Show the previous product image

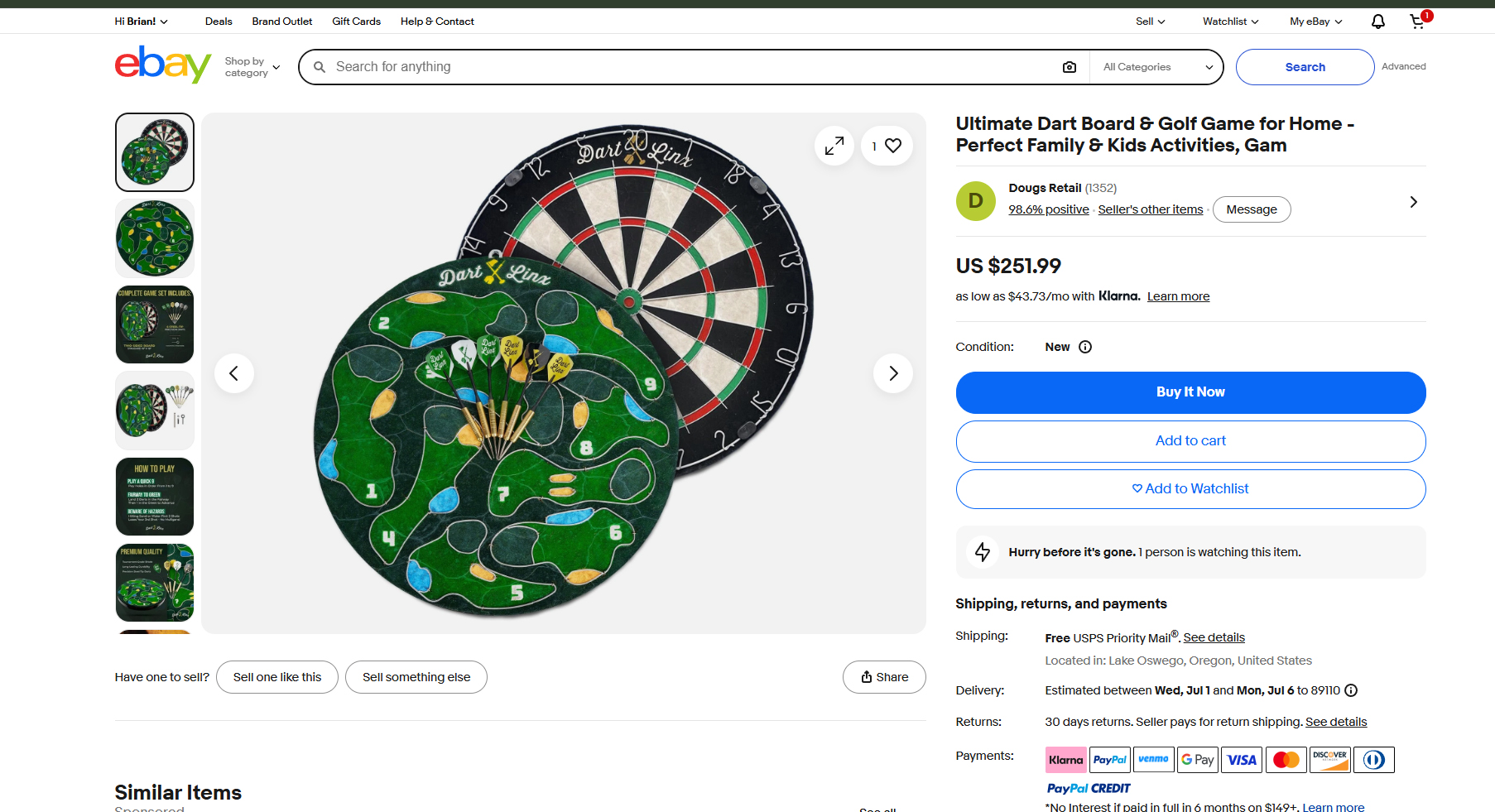point(234,373)
